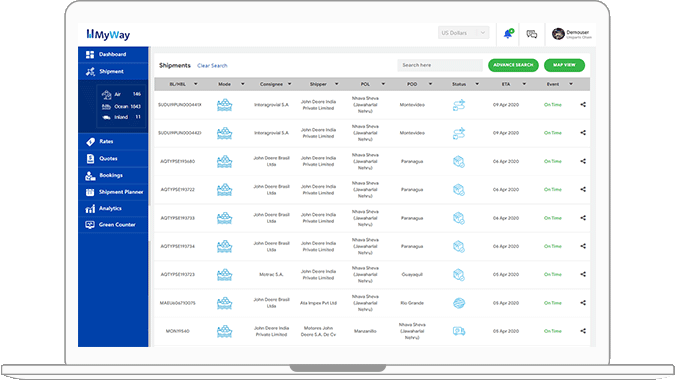Open the ETA column filter arrow
This screenshot has height=380, width=675.
pos(524,84)
